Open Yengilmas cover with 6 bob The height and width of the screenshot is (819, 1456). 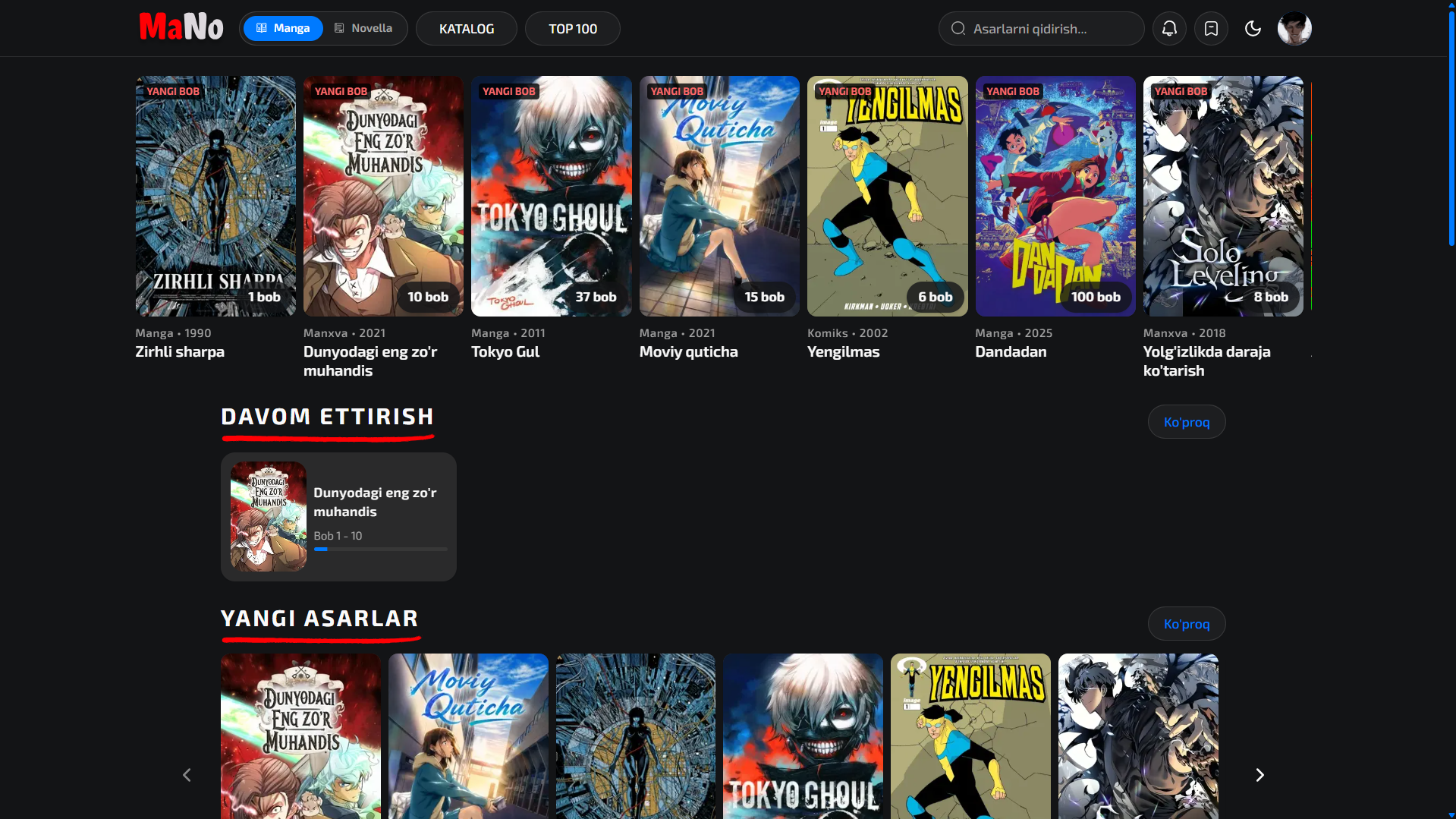888,196
